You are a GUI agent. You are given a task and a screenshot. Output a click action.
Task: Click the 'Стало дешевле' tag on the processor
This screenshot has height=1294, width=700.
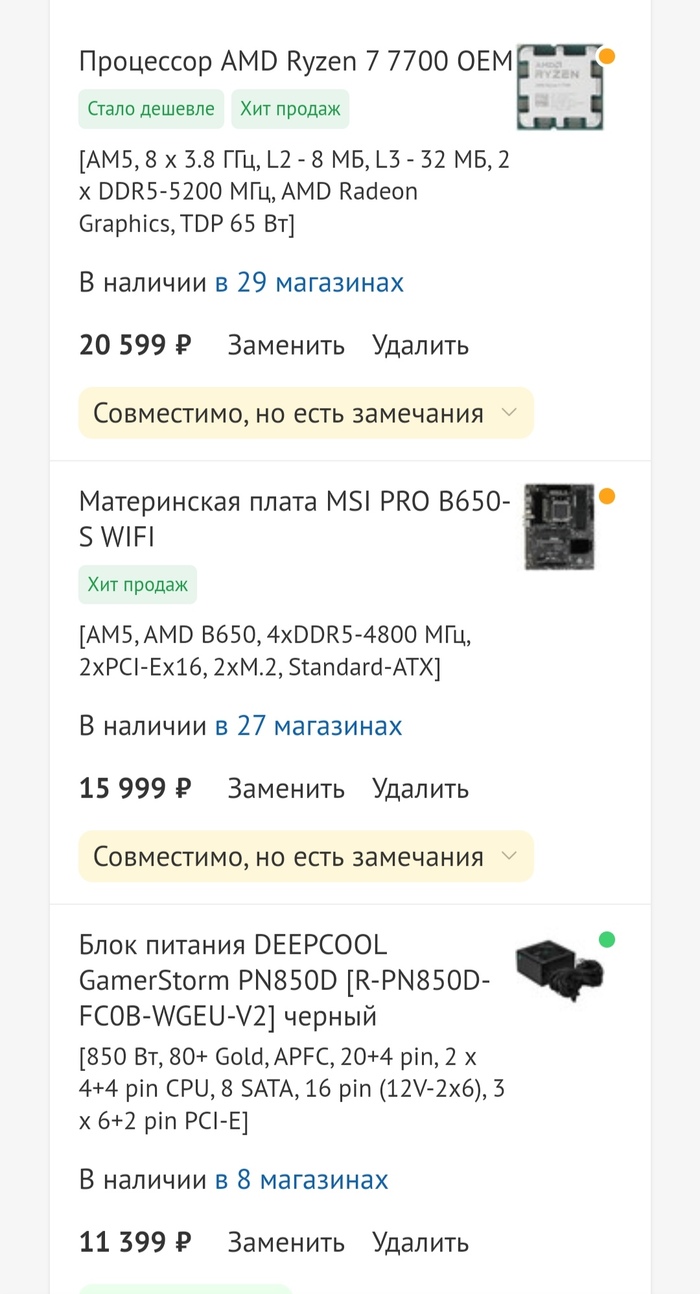point(151,109)
